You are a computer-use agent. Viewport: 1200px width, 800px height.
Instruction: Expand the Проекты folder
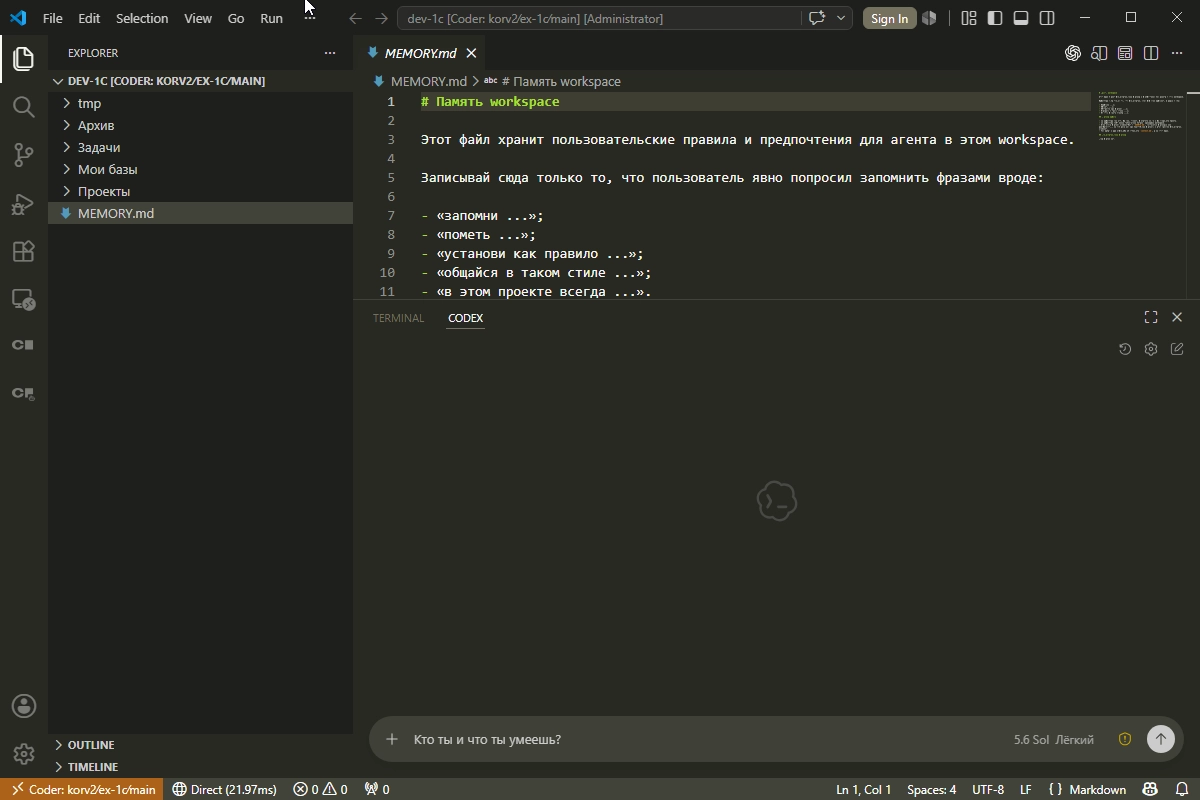coord(200,191)
